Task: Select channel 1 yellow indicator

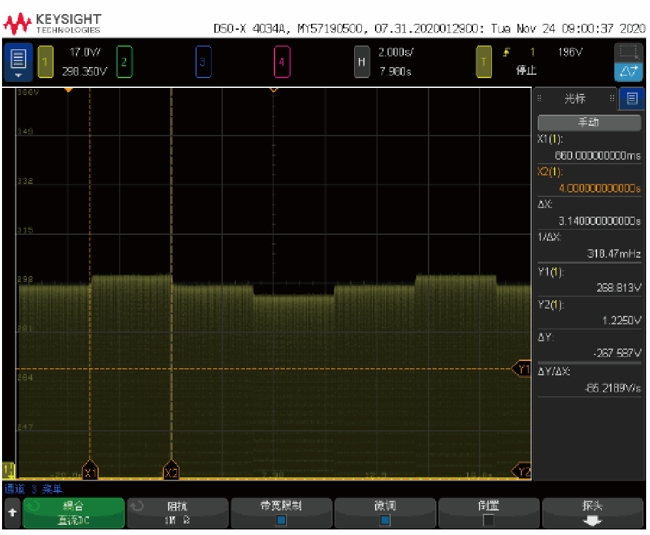Action: (45, 62)
